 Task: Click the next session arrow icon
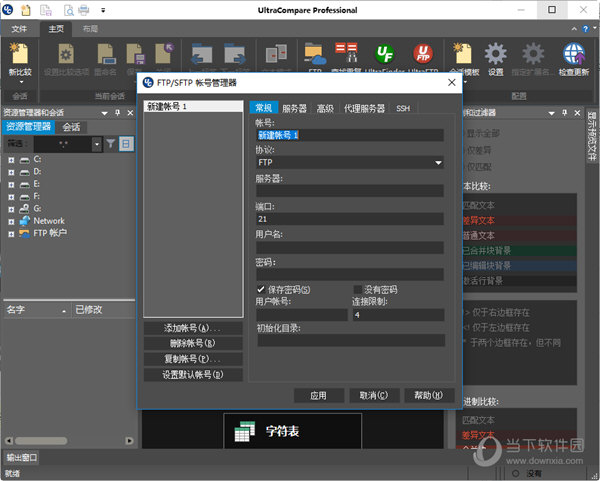(x=234, y=54)
